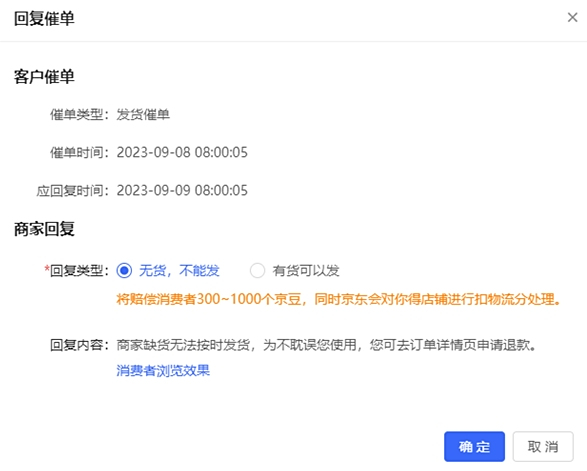
Task: Click the required 回复类型 field label
Action: pos(76,270)
